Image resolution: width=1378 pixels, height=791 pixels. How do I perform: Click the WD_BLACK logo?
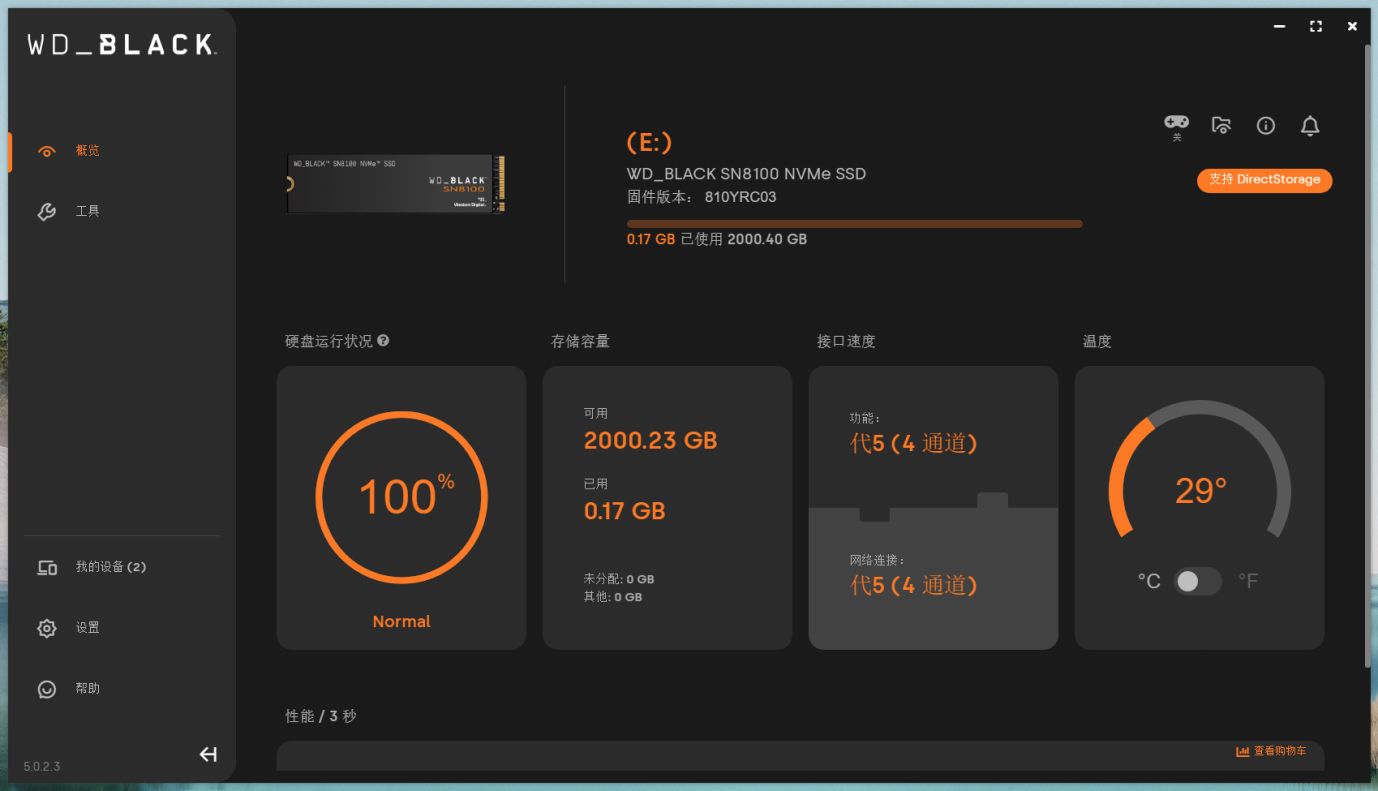pos(121,45)
